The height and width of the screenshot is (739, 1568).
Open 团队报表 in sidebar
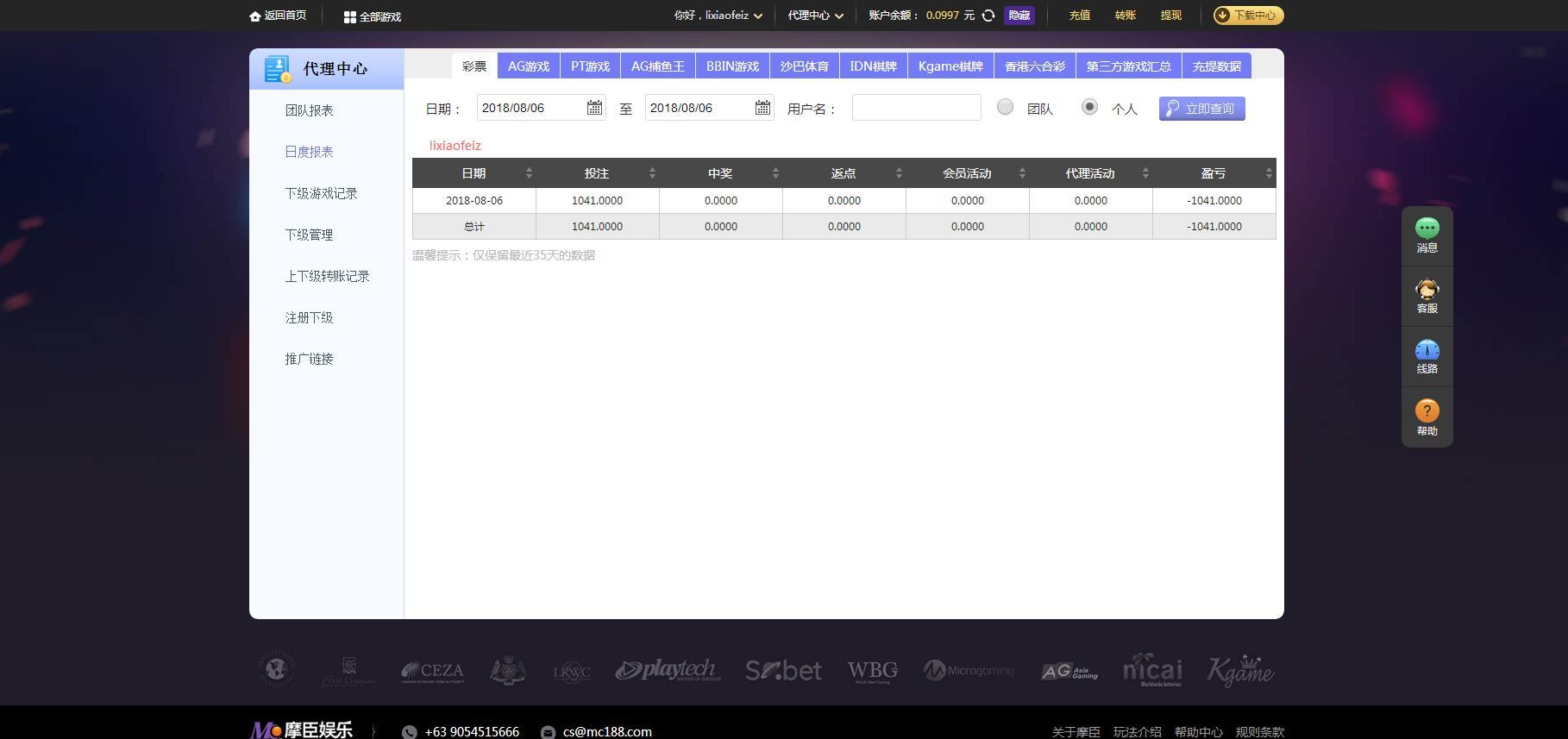coord(309,110)
